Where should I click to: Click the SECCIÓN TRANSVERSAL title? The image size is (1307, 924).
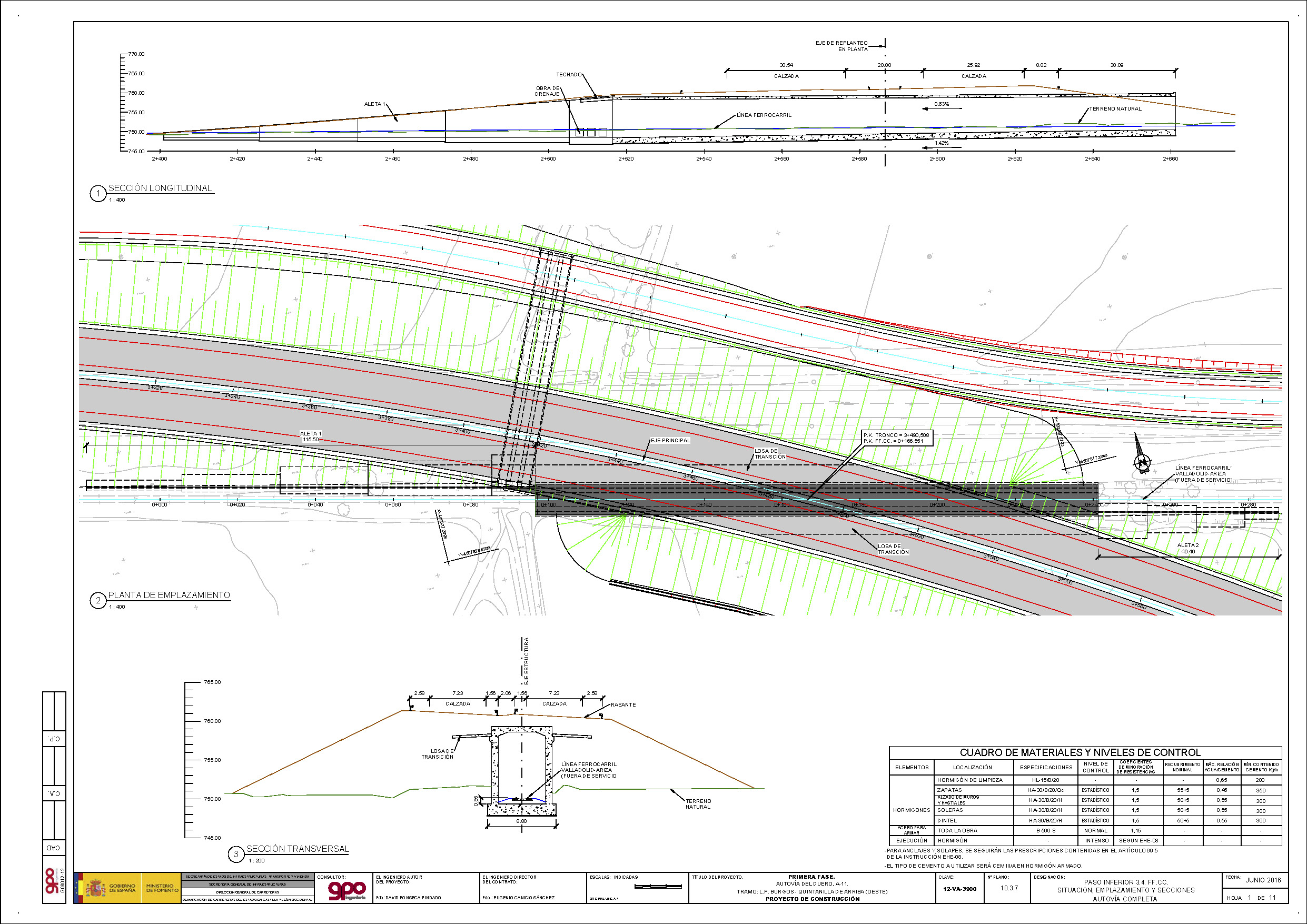point(297,849)
